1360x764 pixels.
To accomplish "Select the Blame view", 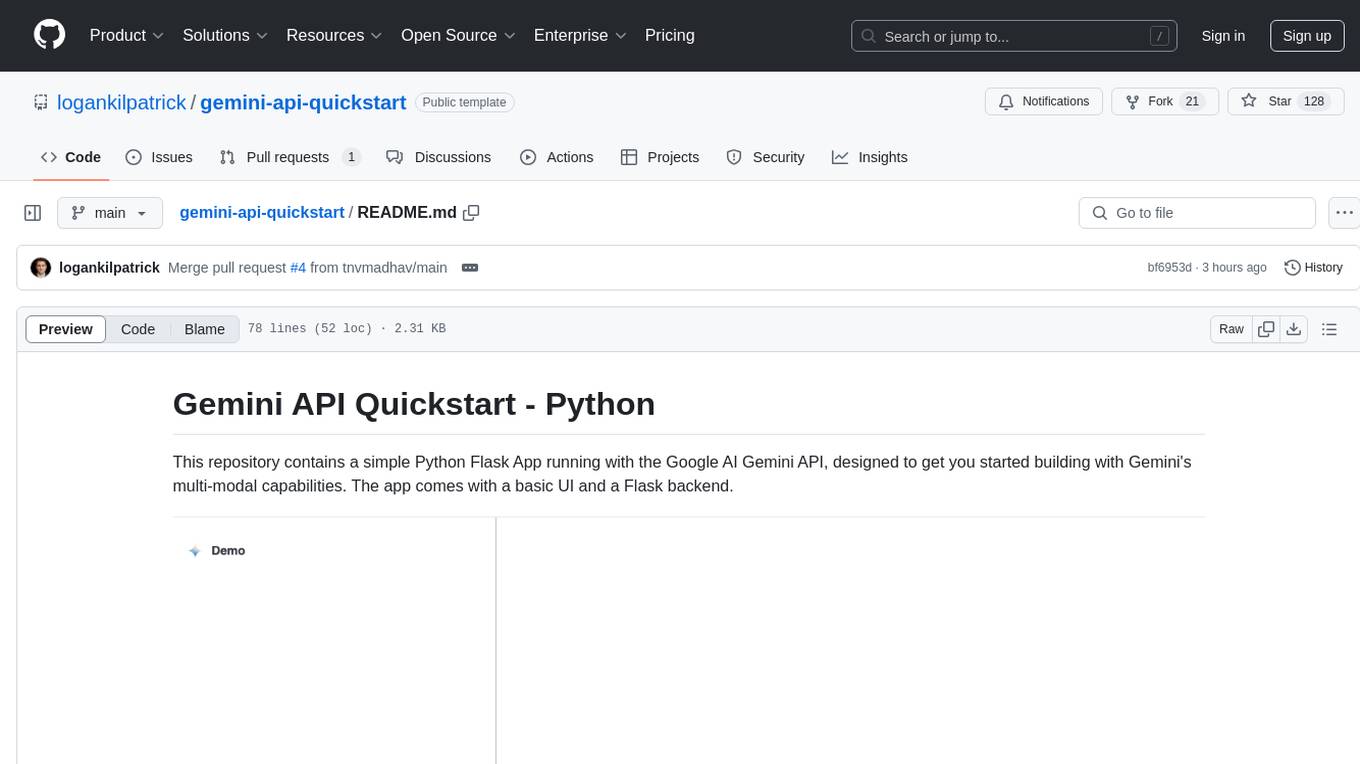I will [x=204, y=329].
